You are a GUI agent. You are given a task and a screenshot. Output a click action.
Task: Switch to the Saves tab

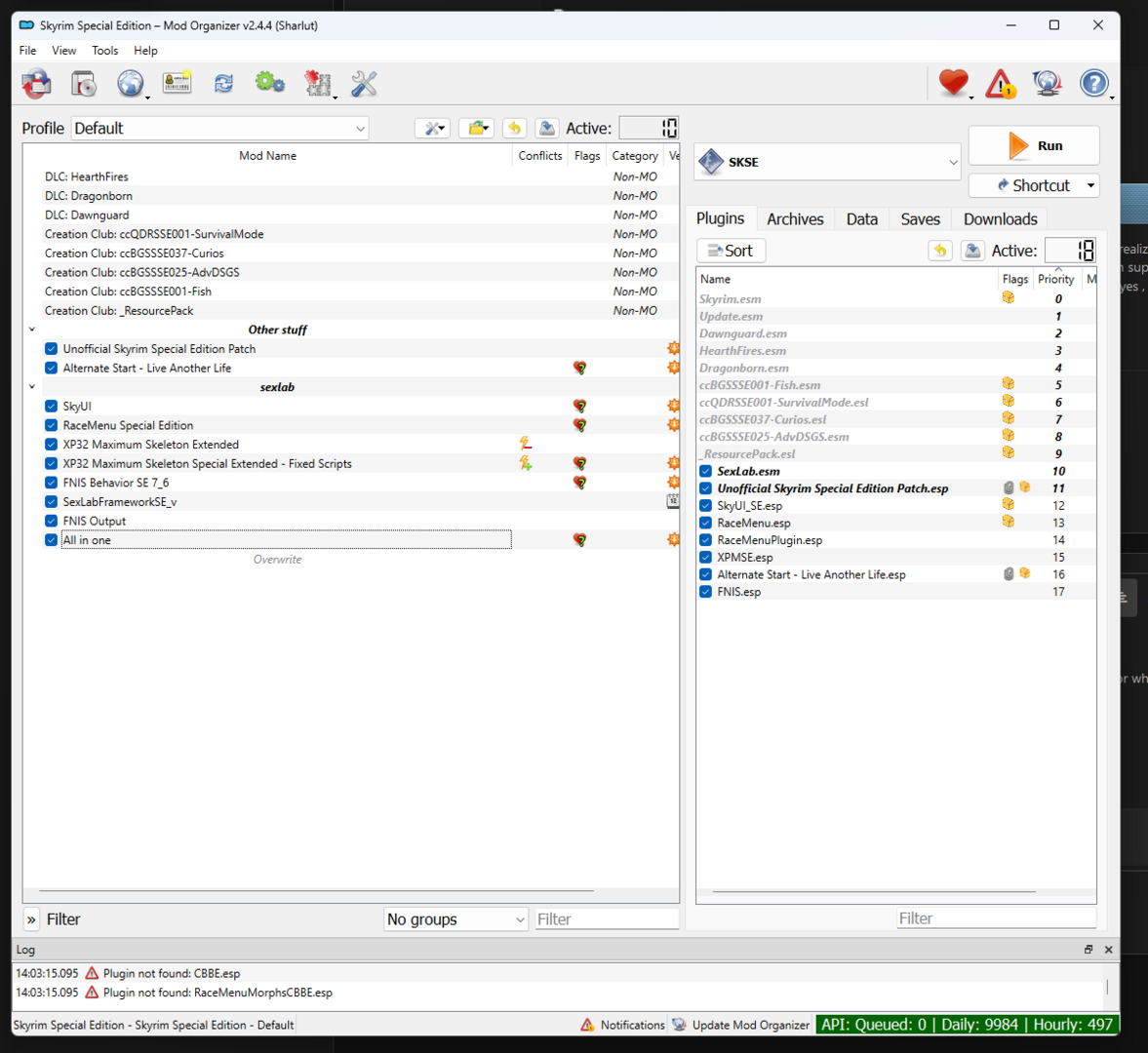[920, 218]
